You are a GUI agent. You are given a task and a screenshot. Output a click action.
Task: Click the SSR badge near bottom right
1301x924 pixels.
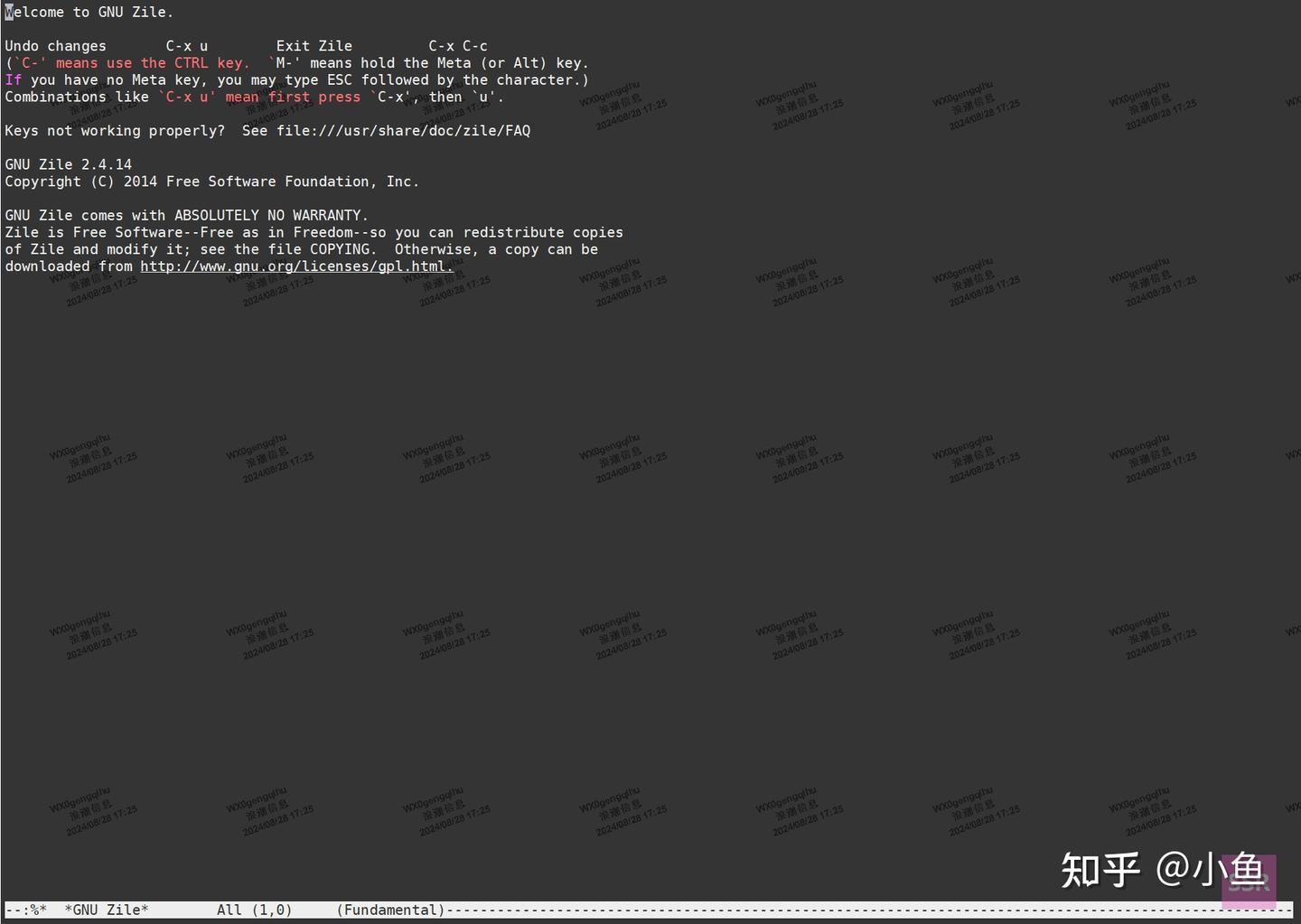click(x=1250, y=879)
